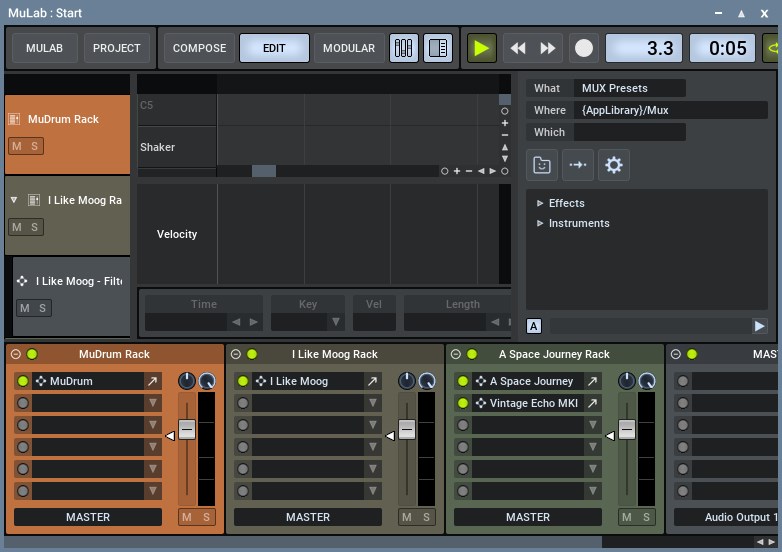This screenshot has width=782, height=552.
Task: Click the PROJECT button
Action: (x=117, y=48)
